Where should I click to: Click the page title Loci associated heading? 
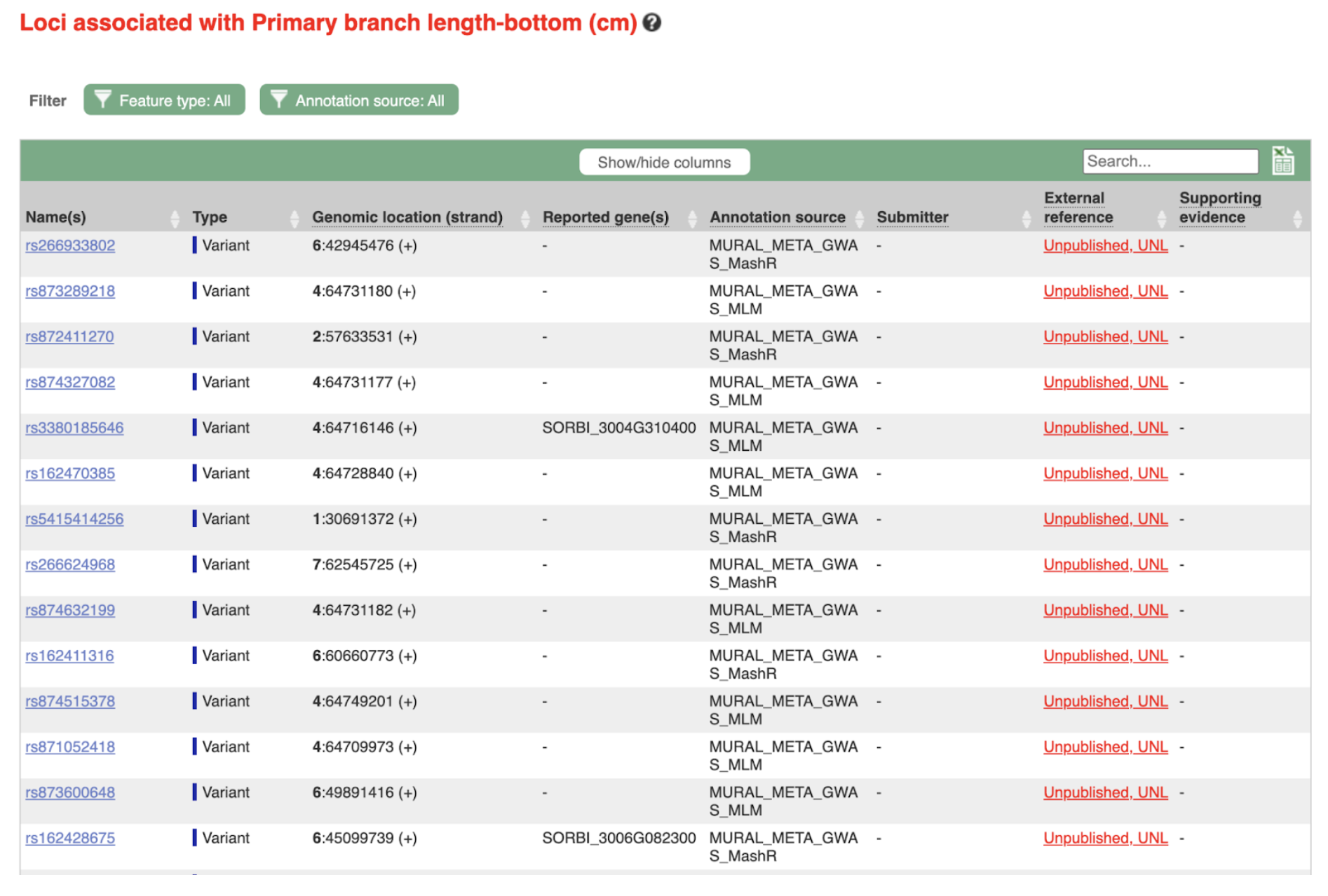click(328, 23)
